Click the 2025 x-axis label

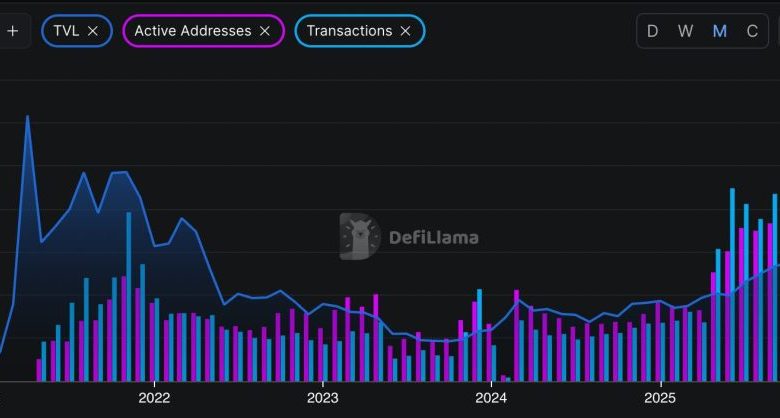660,397
